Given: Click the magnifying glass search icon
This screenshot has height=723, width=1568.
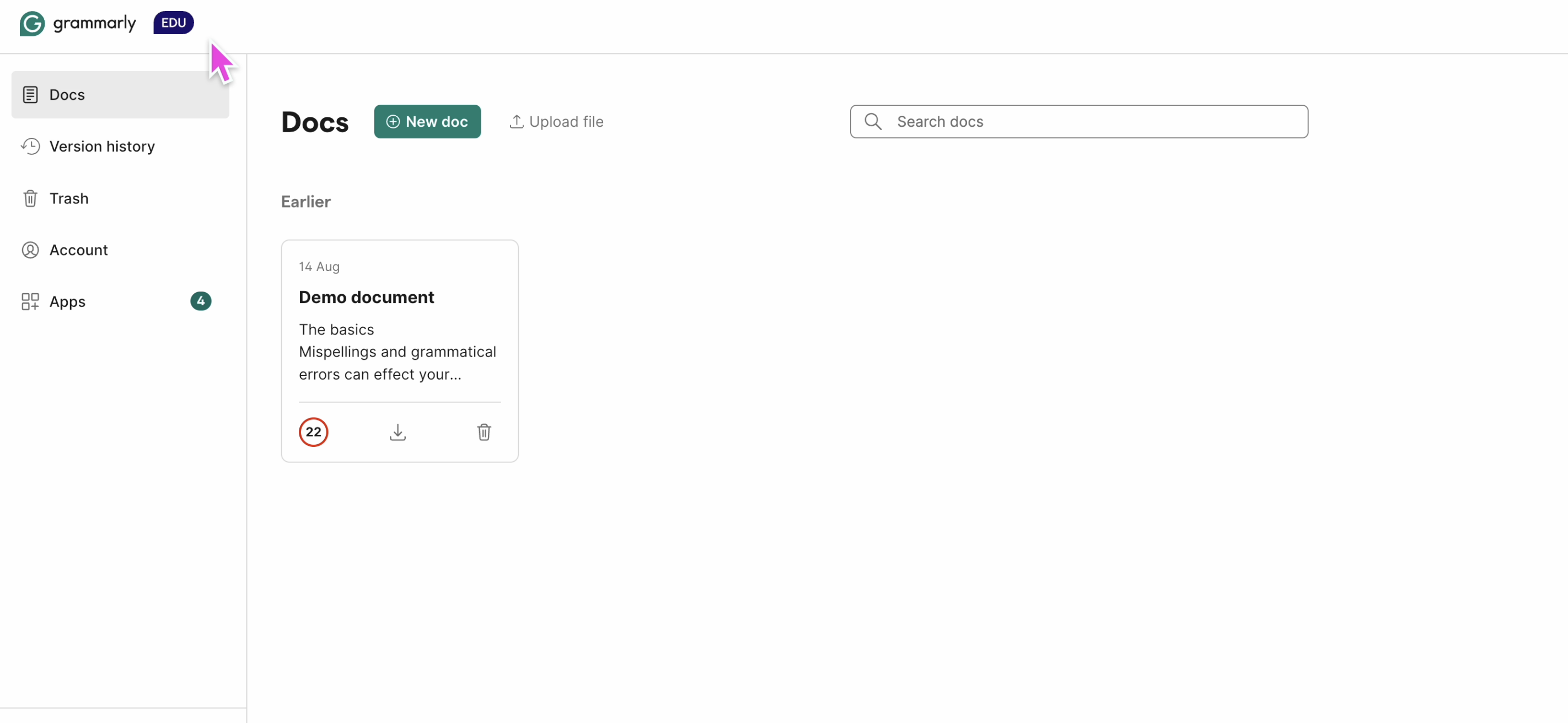Looking at the screenshot, I should click(873, 122).
